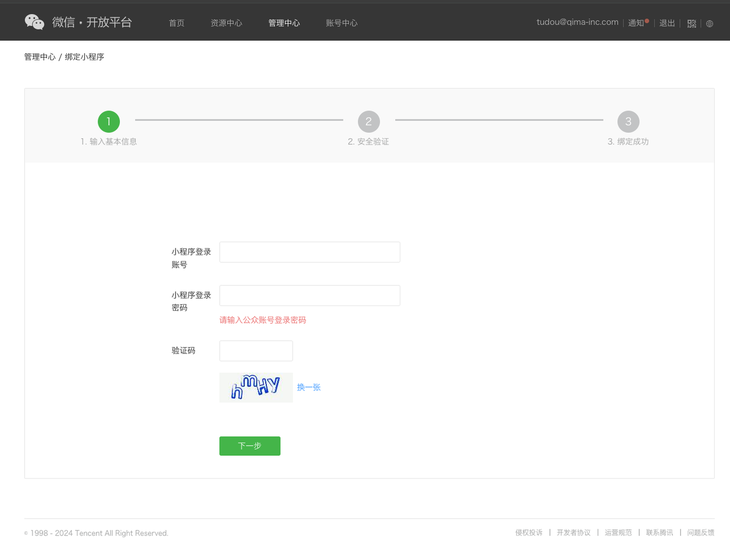Click the Tencent copyright text
The width and height of the screenshot is (730, 555).
96,533
